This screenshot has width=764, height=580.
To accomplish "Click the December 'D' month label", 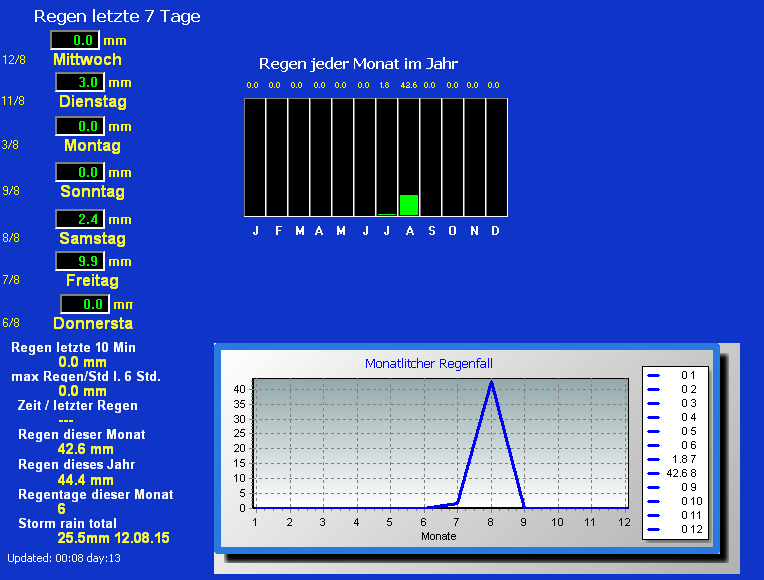I will click(495, 231).
